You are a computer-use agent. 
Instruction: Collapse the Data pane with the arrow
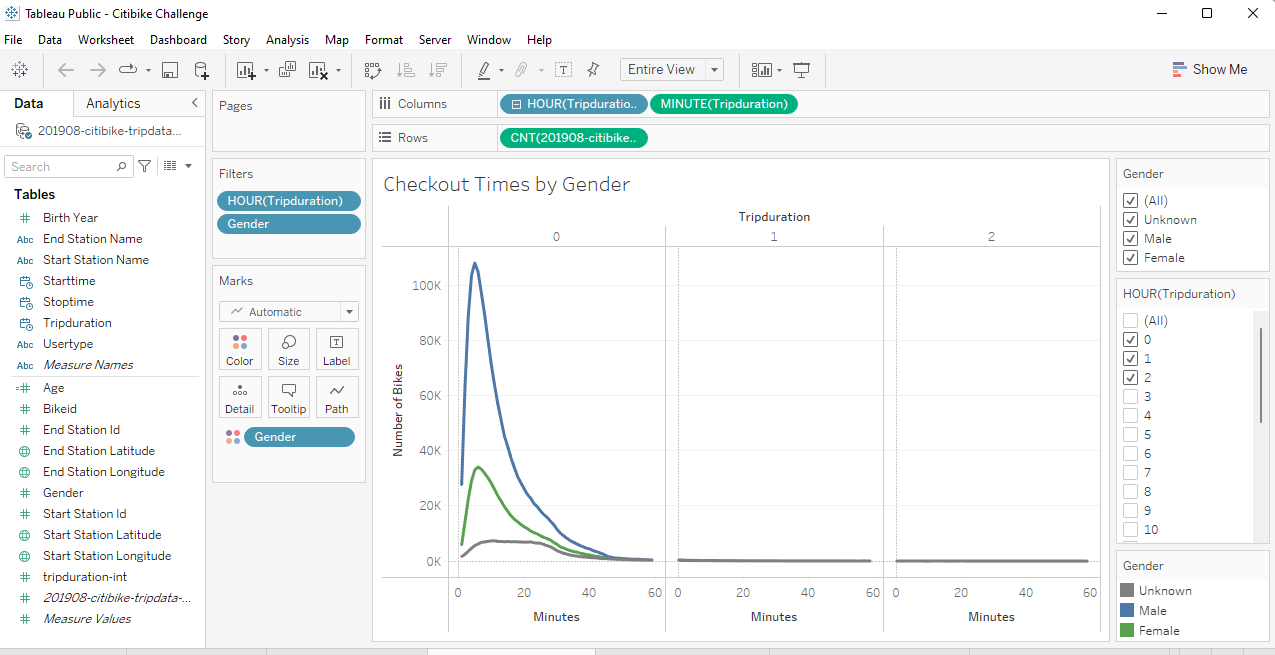click(194, 103)
